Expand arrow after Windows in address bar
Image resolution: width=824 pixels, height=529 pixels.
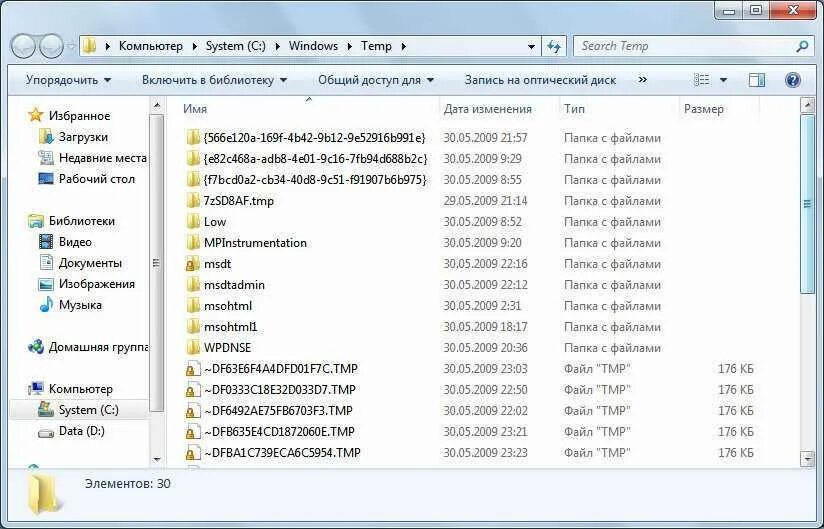tap(349, 46)
